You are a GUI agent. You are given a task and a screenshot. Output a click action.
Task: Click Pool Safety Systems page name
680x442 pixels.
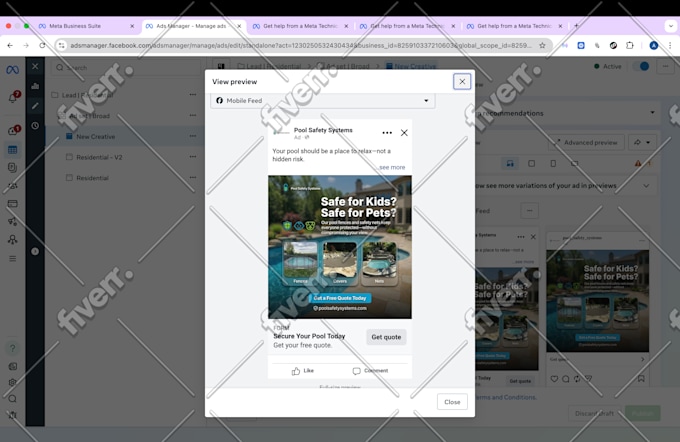(323, 130)
